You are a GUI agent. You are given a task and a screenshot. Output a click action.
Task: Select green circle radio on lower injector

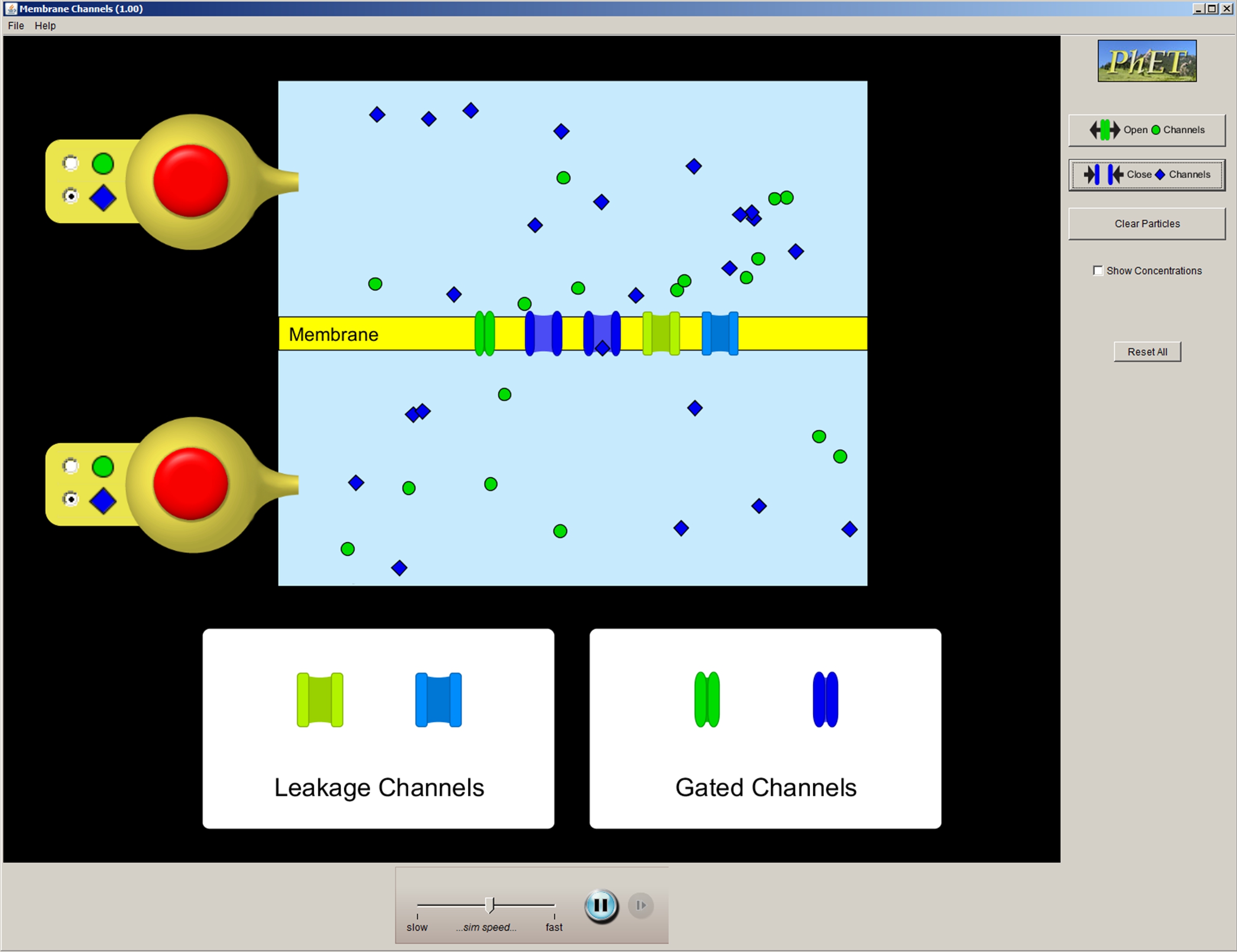tap(71, 465)
